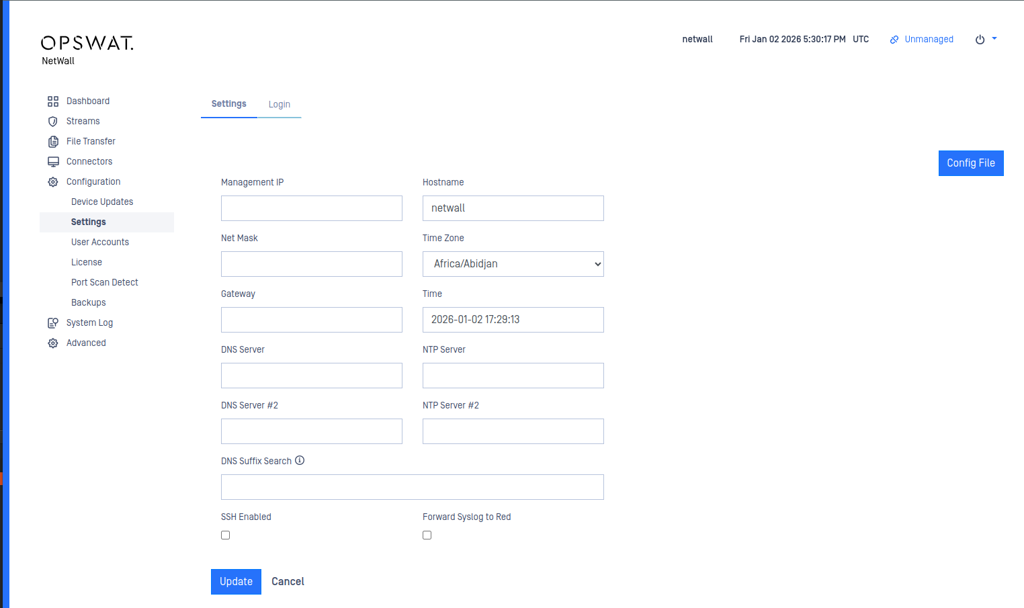Click the Dashboard grid icon in sidebar

point(53,101)
